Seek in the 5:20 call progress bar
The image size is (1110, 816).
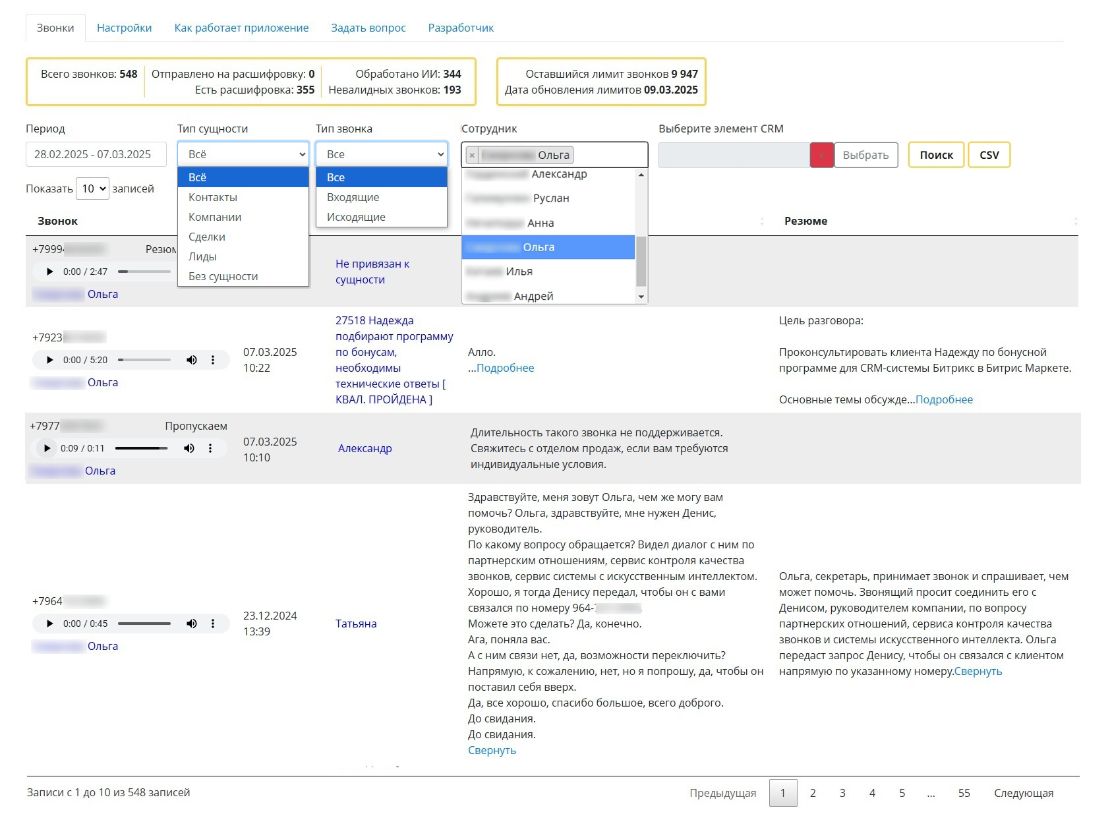coord(144,360)
